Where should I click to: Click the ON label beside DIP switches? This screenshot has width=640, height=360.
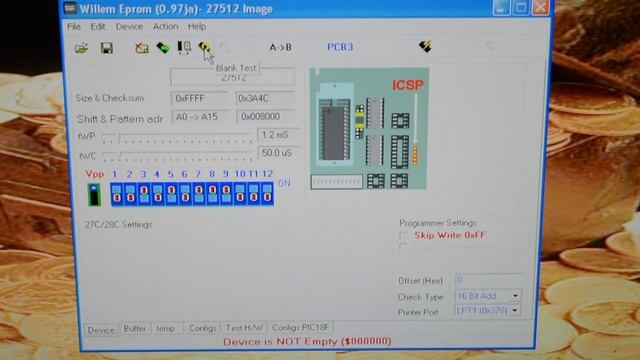click(x=284, y=183)
